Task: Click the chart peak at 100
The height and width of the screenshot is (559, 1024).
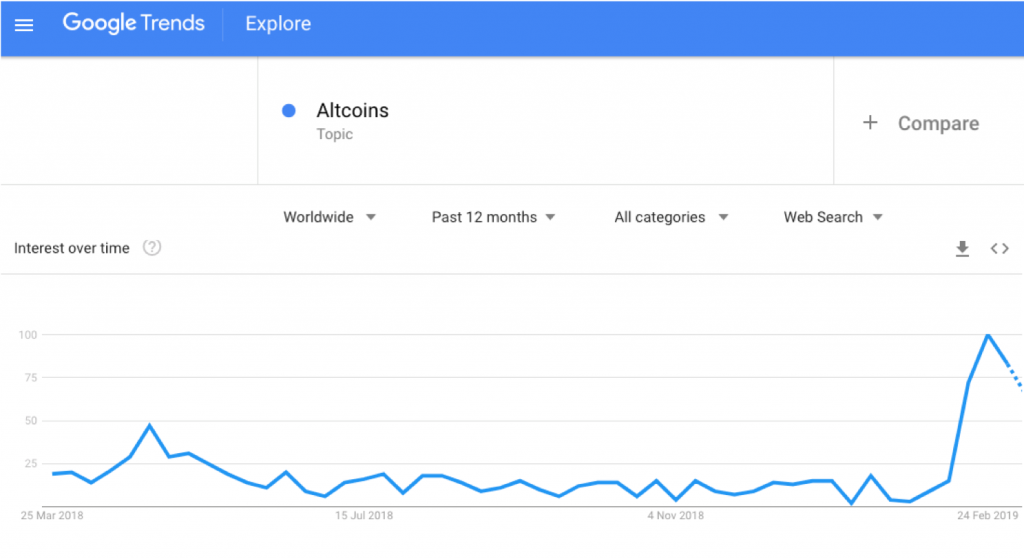Action: pos(988,335)
